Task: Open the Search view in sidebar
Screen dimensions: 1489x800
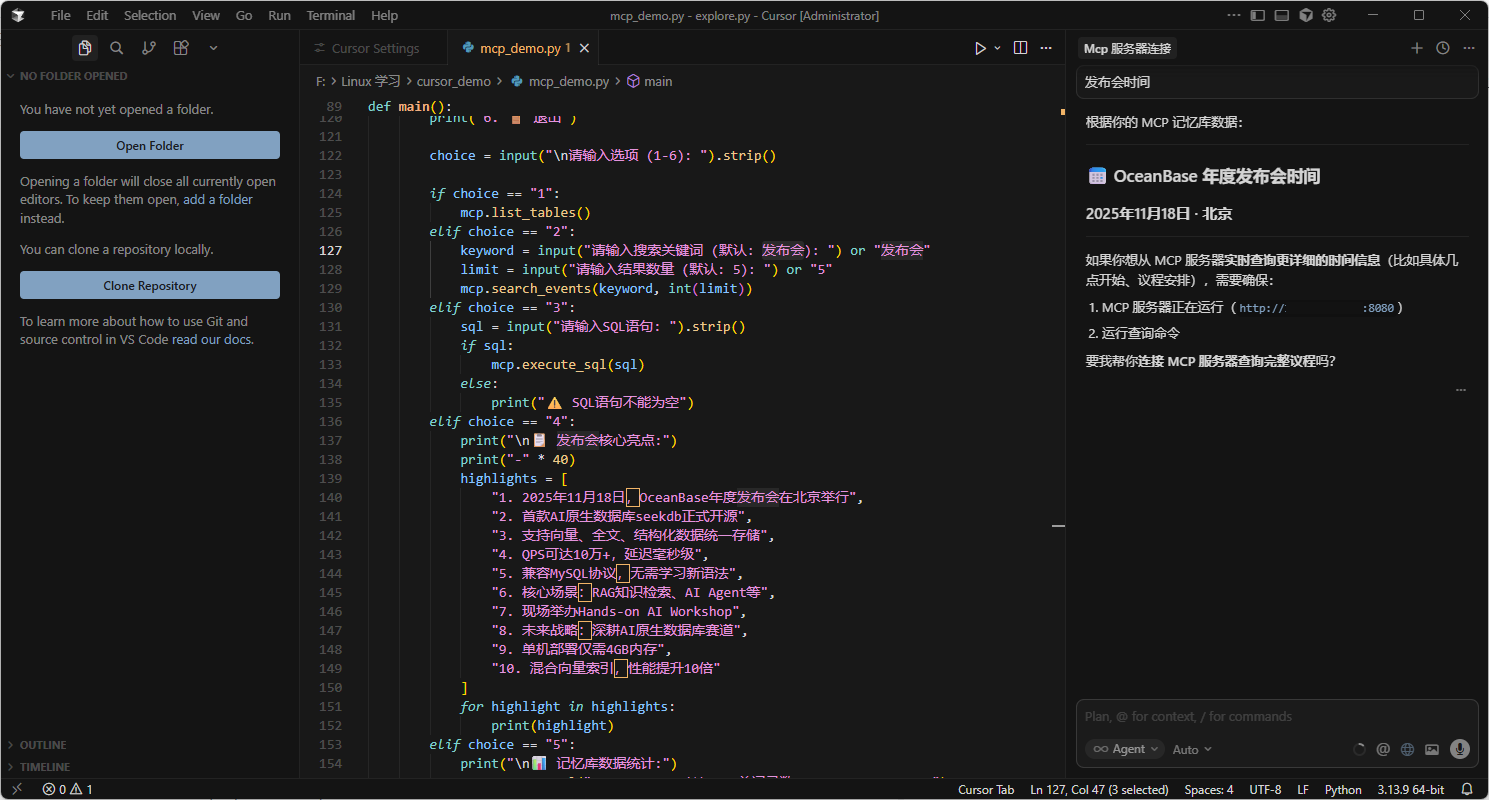Action: pyautogui.click(x=117, y=48)
